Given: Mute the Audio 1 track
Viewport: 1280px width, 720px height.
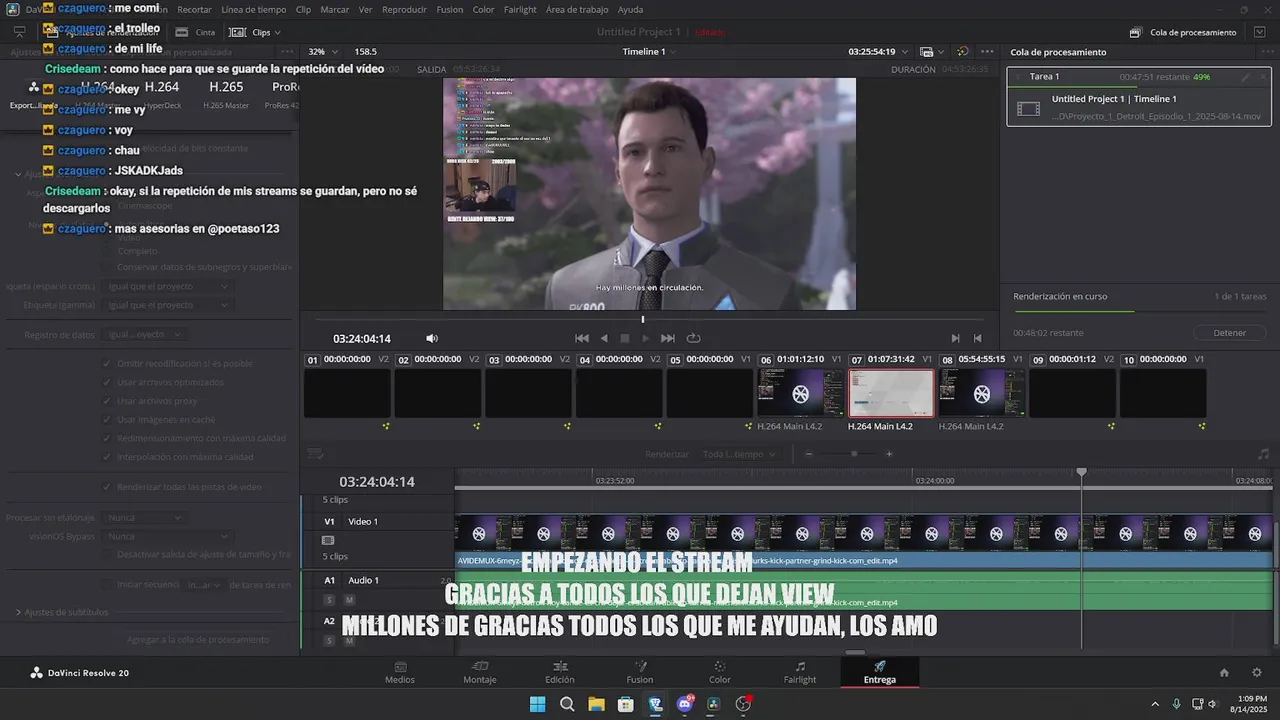Looking at the screenshot, I should pyautogui.click(x=349, y=600).
